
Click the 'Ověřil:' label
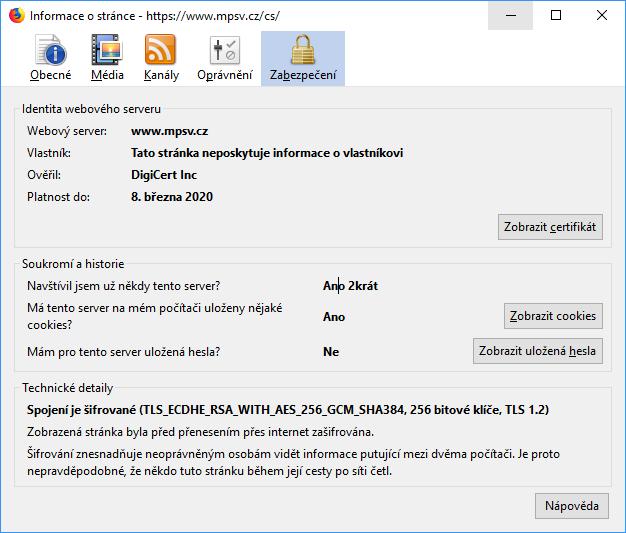(44, 175)
